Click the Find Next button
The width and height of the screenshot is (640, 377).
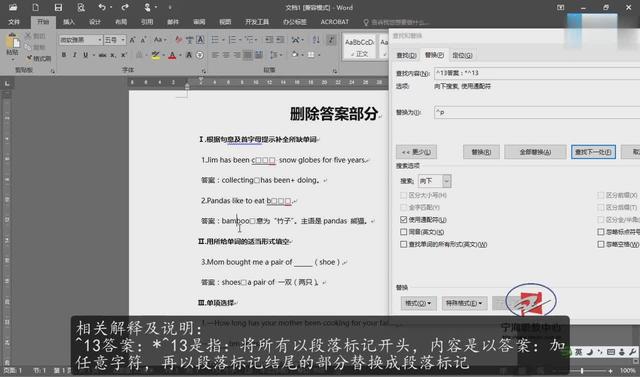point(593,152)
